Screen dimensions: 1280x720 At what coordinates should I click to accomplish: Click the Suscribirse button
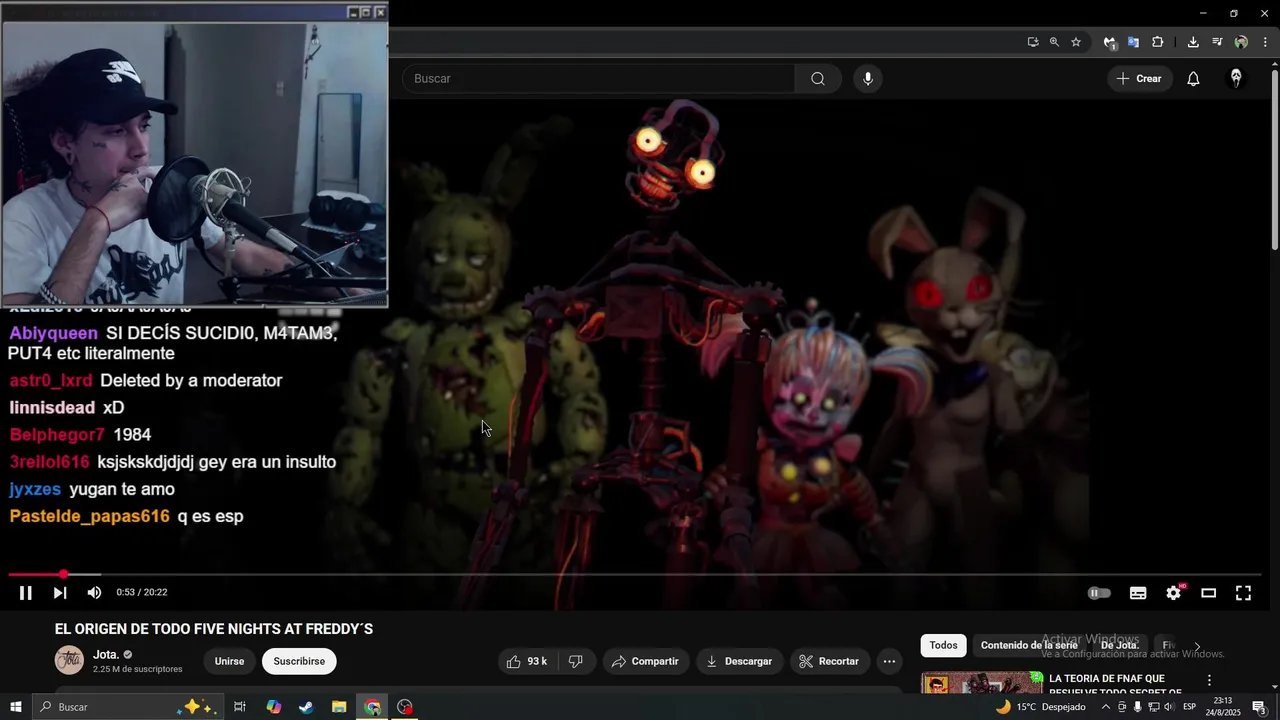(x=299, y=661)
